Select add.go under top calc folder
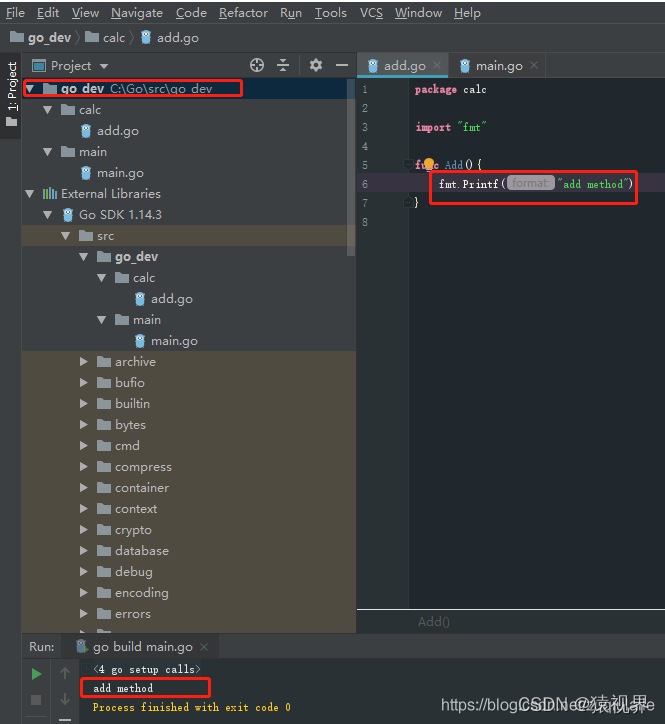This screenshot has width=665, height=724. (x=117, y=131)
